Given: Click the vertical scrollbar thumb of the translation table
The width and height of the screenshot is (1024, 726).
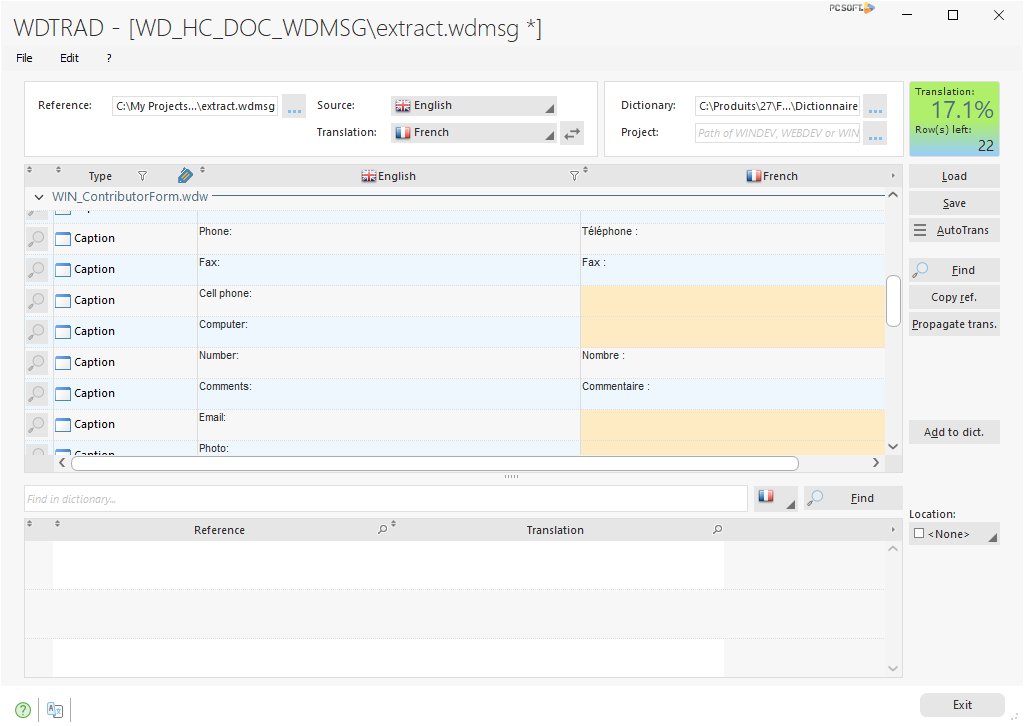Looking at the screenshot, I should [893, 300].
